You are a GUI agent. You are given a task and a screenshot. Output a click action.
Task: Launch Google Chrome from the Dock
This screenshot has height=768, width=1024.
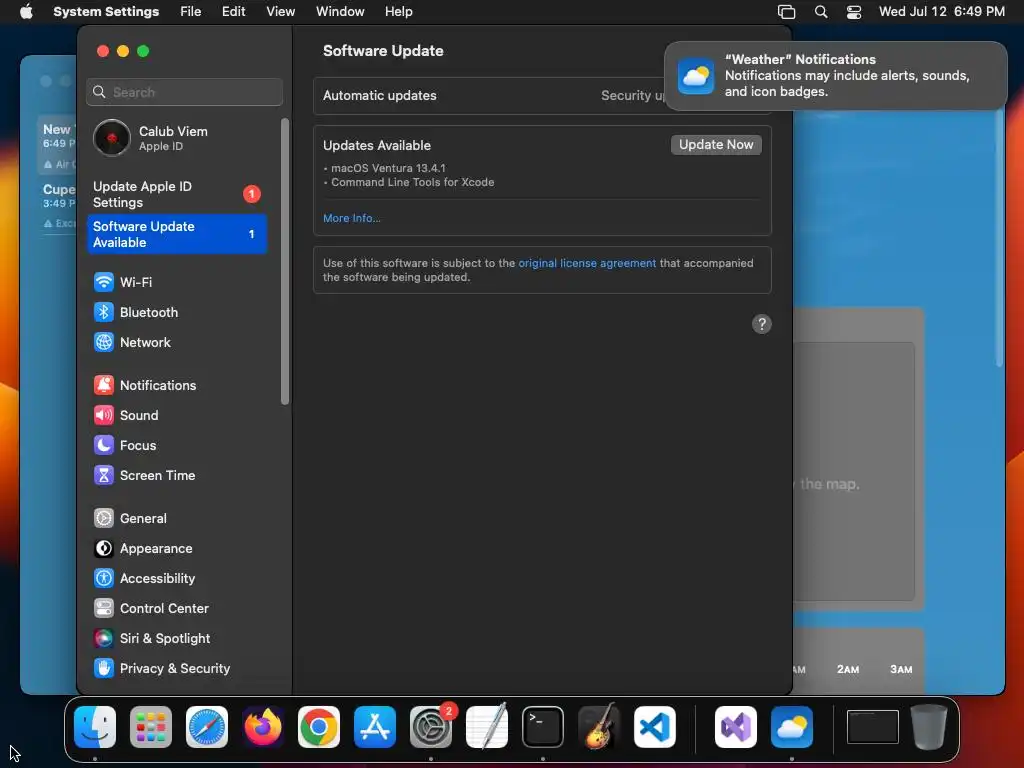tap(319, 727)
